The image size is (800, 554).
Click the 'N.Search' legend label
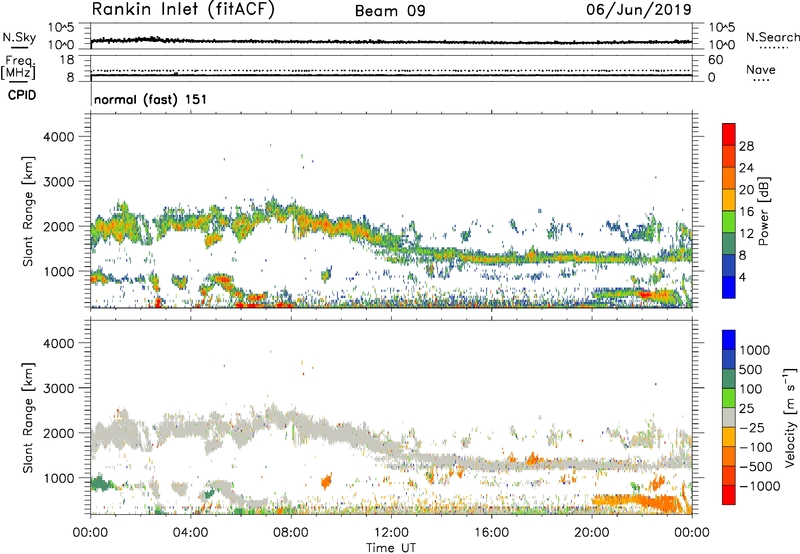tap(772, 37)
